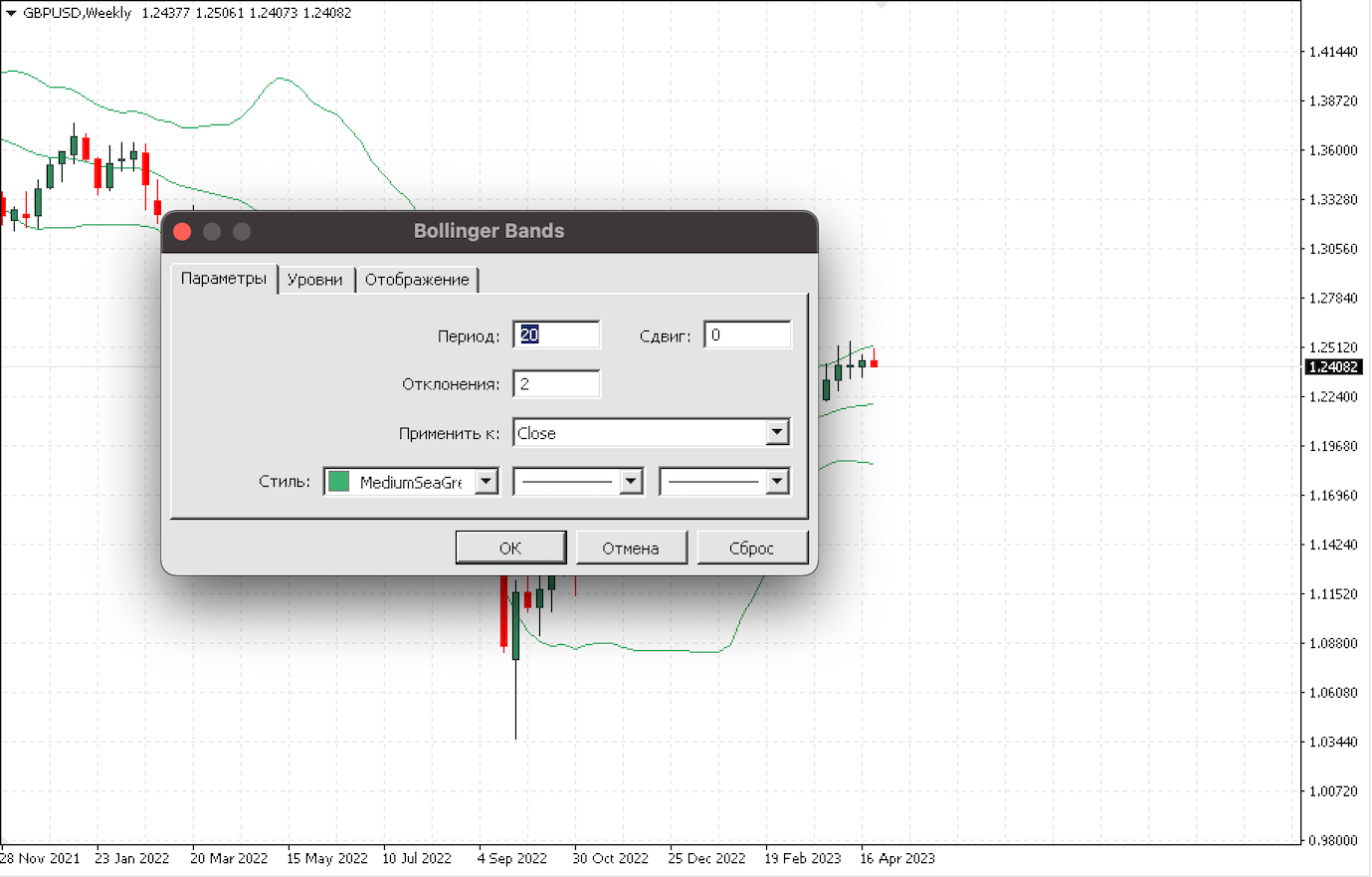Click the Bollinger Bands dialog title bar
This screenshot has width=1372, height=877.
(x=489, y=231)
